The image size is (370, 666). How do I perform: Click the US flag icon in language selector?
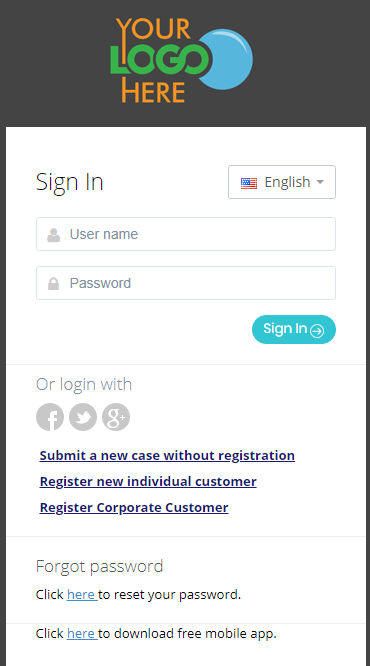point(249,183)
